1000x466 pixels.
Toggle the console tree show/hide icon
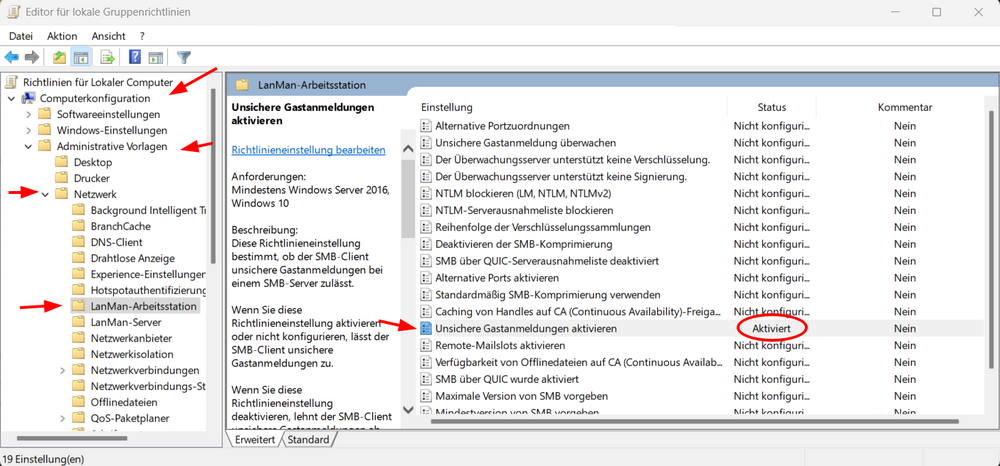[80, 57]
